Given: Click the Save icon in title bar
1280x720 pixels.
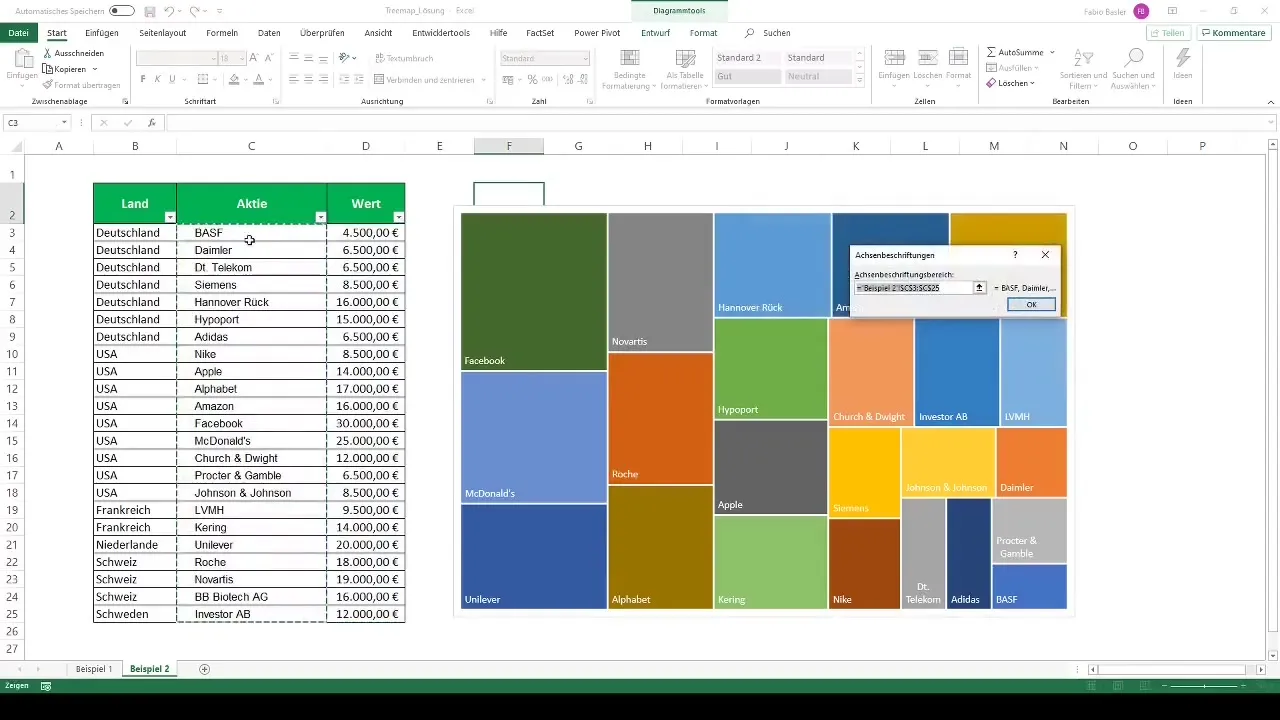Looking at the screenshot, I should tap(149, 11).
